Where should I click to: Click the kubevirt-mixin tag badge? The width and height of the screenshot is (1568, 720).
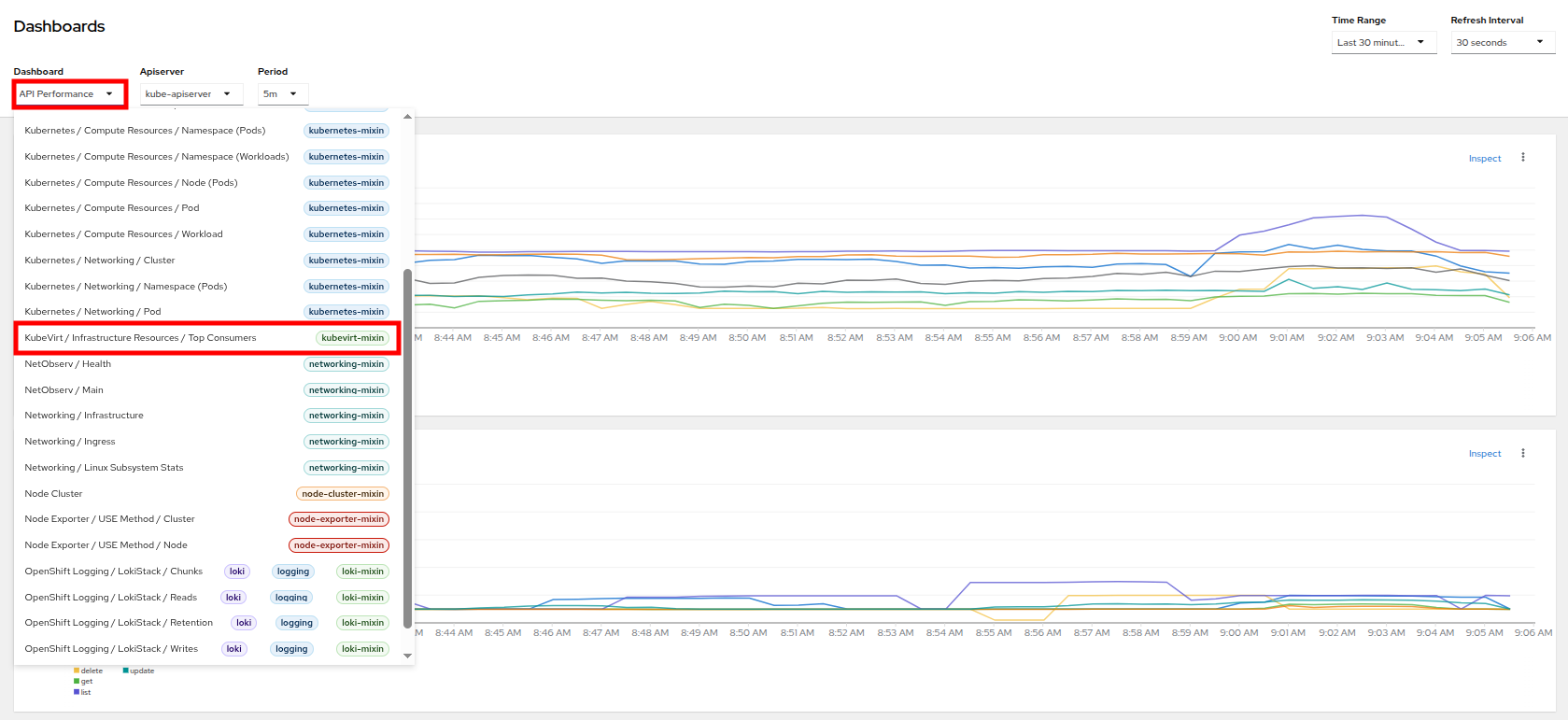(x=352, y=338)
